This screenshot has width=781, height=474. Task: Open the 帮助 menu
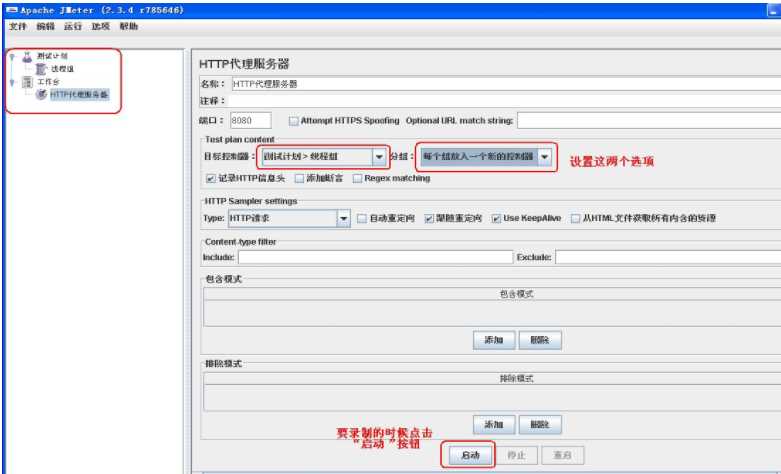(129, 26)
